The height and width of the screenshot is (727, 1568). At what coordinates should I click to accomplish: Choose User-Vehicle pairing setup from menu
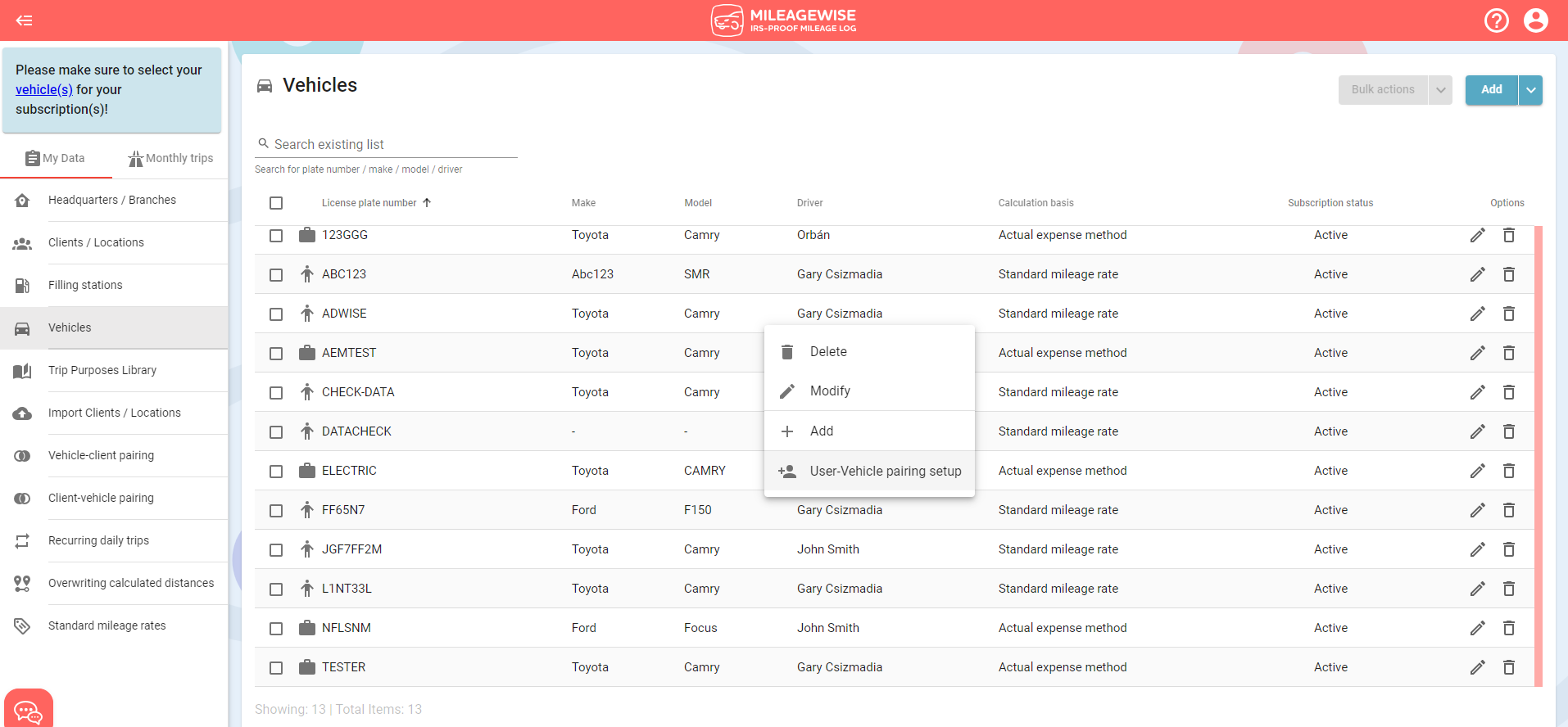point(885,472)
